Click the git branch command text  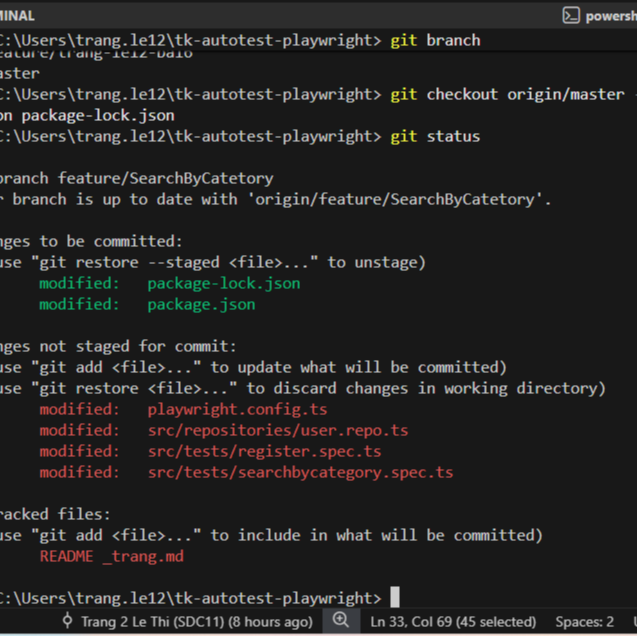[x=435, y=40]
